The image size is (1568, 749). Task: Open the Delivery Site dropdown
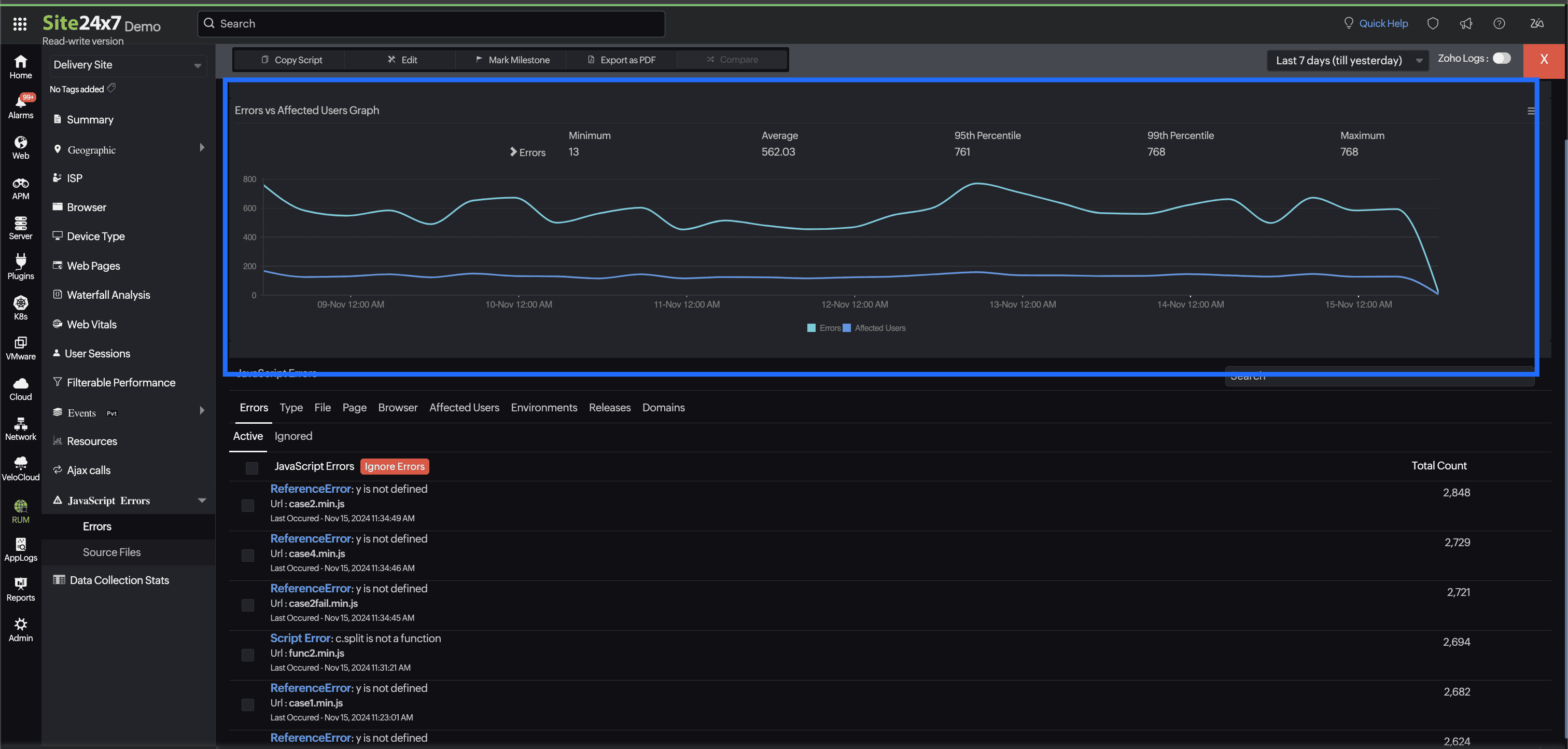pyautogui.click(x=128, y=65)
